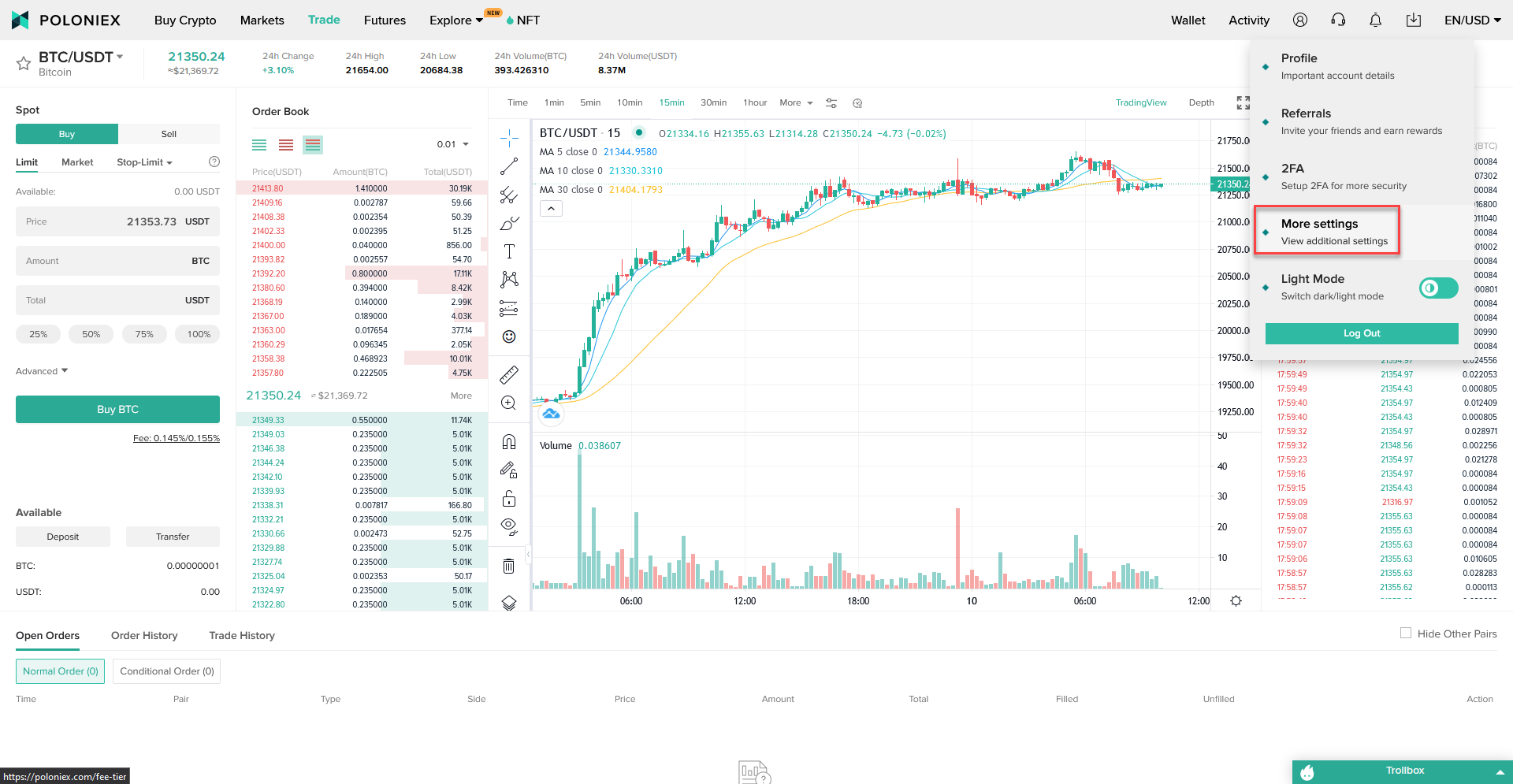Image resolution: width=1513 pixels, height=784 pixels.
Task: Enable the Hide Other Pairs checkbox
Action: coord(1405,633)
